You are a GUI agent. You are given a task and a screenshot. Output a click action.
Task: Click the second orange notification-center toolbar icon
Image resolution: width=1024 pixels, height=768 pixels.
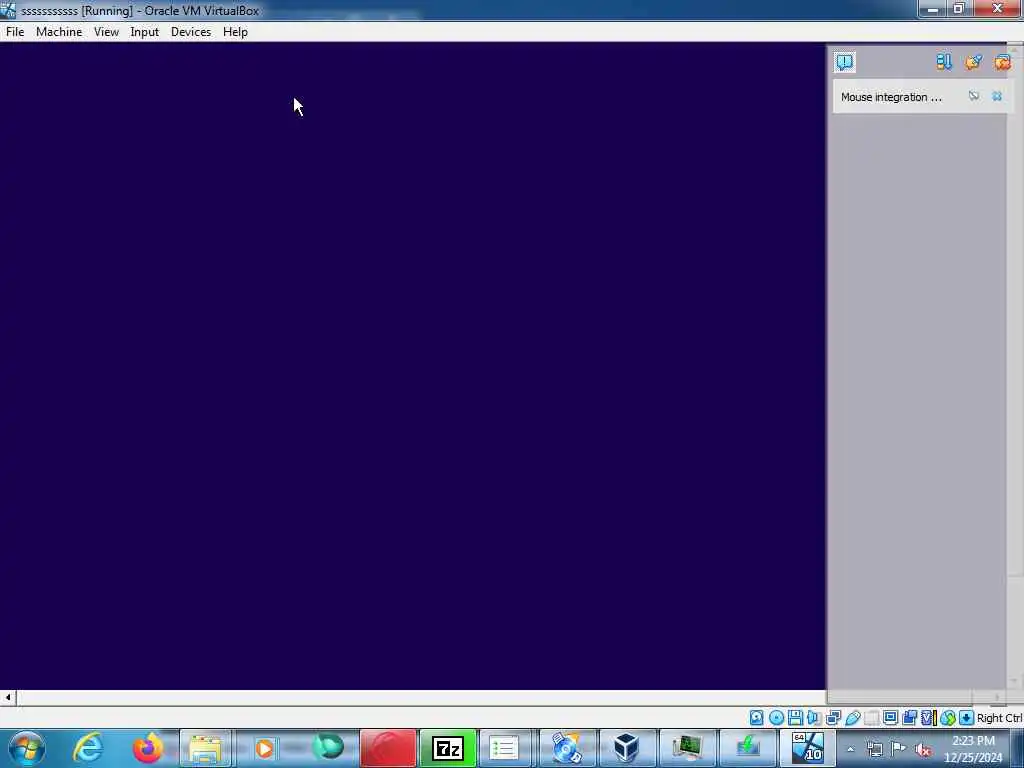point(973,62)
